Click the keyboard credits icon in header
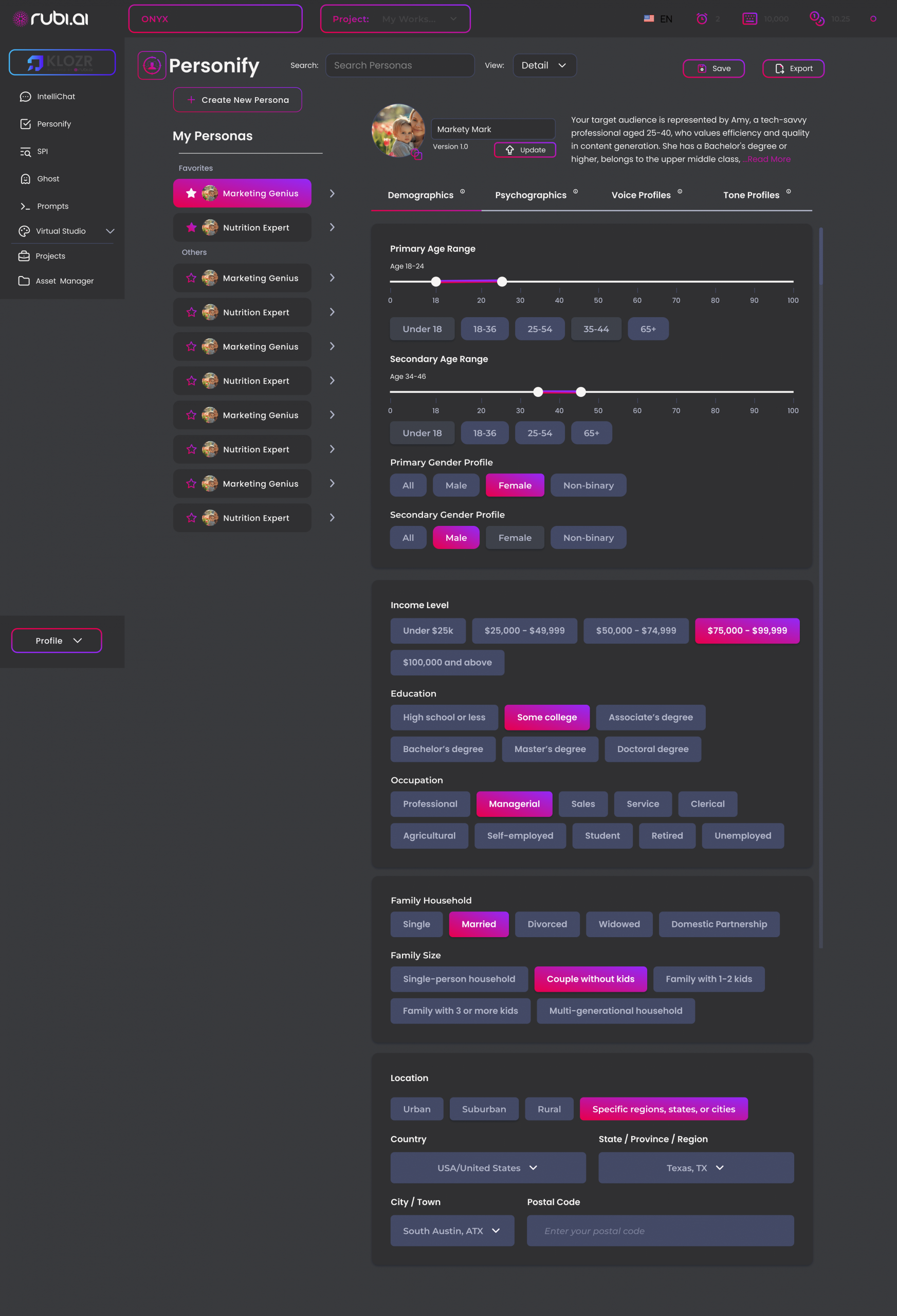Image resolution: width=897 pixels, height=1316 pixels. 749,19
